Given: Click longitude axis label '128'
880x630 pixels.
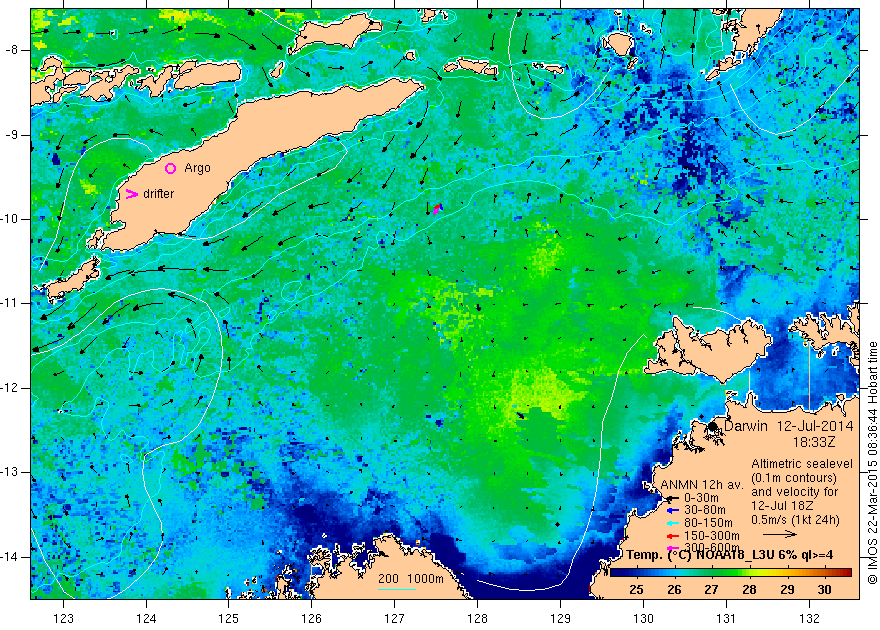Looking at the screenshot, I should (478, 618).
